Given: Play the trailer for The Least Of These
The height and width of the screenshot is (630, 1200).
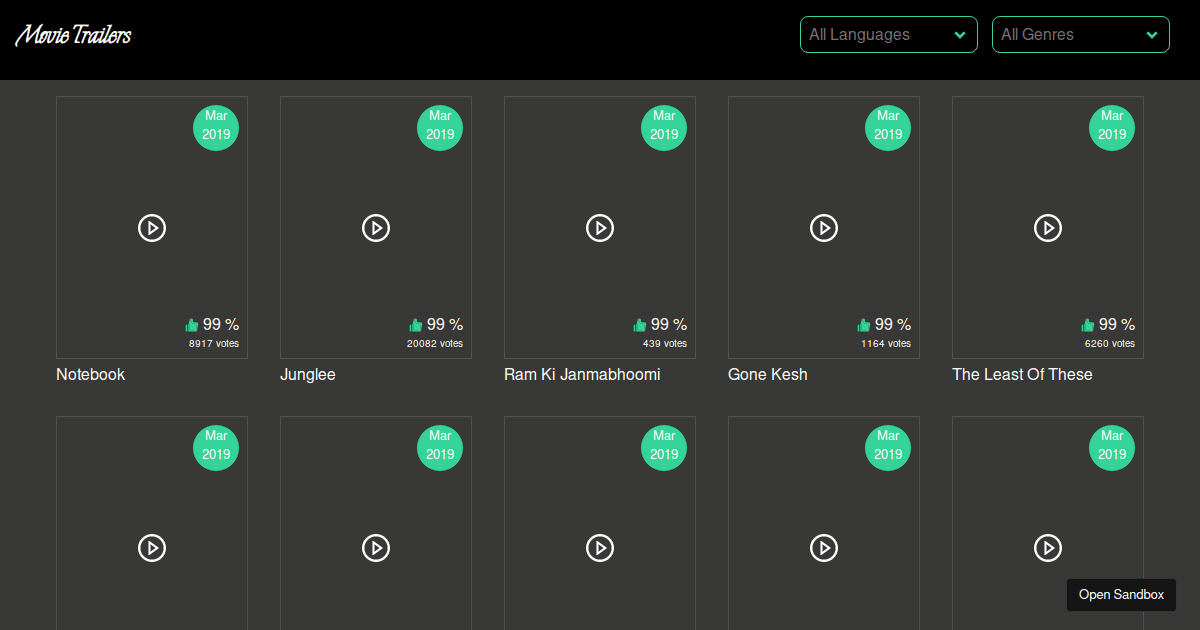Looking at the screenshot, I should 1048,228.
